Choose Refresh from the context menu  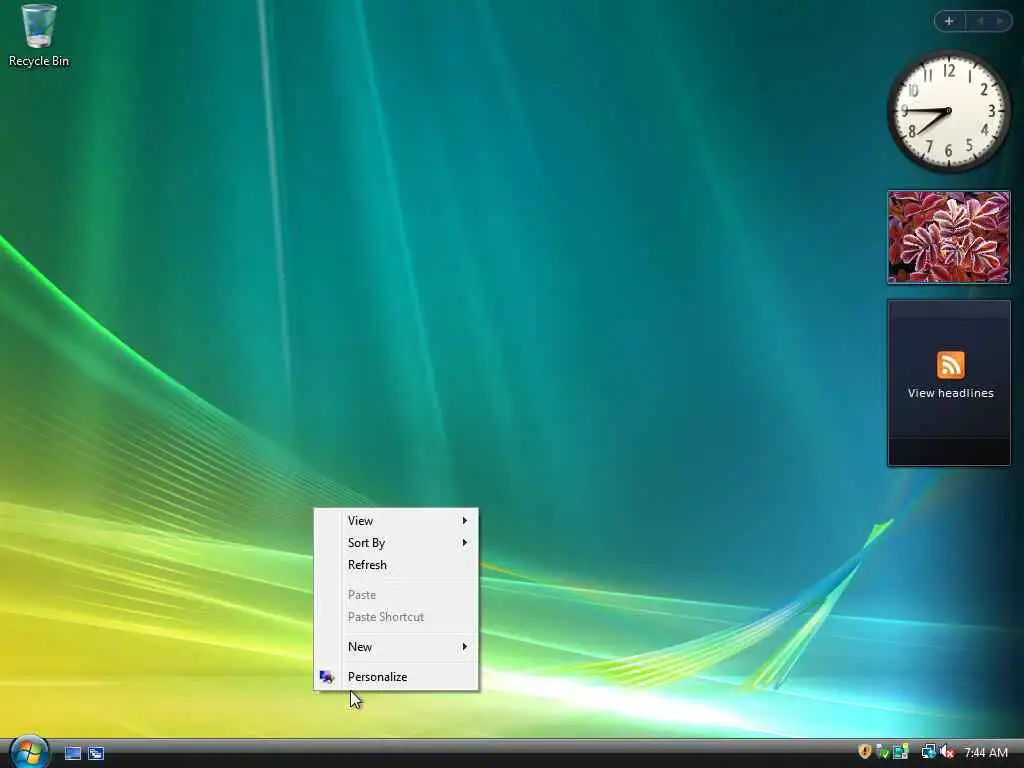tap(396, 565)
